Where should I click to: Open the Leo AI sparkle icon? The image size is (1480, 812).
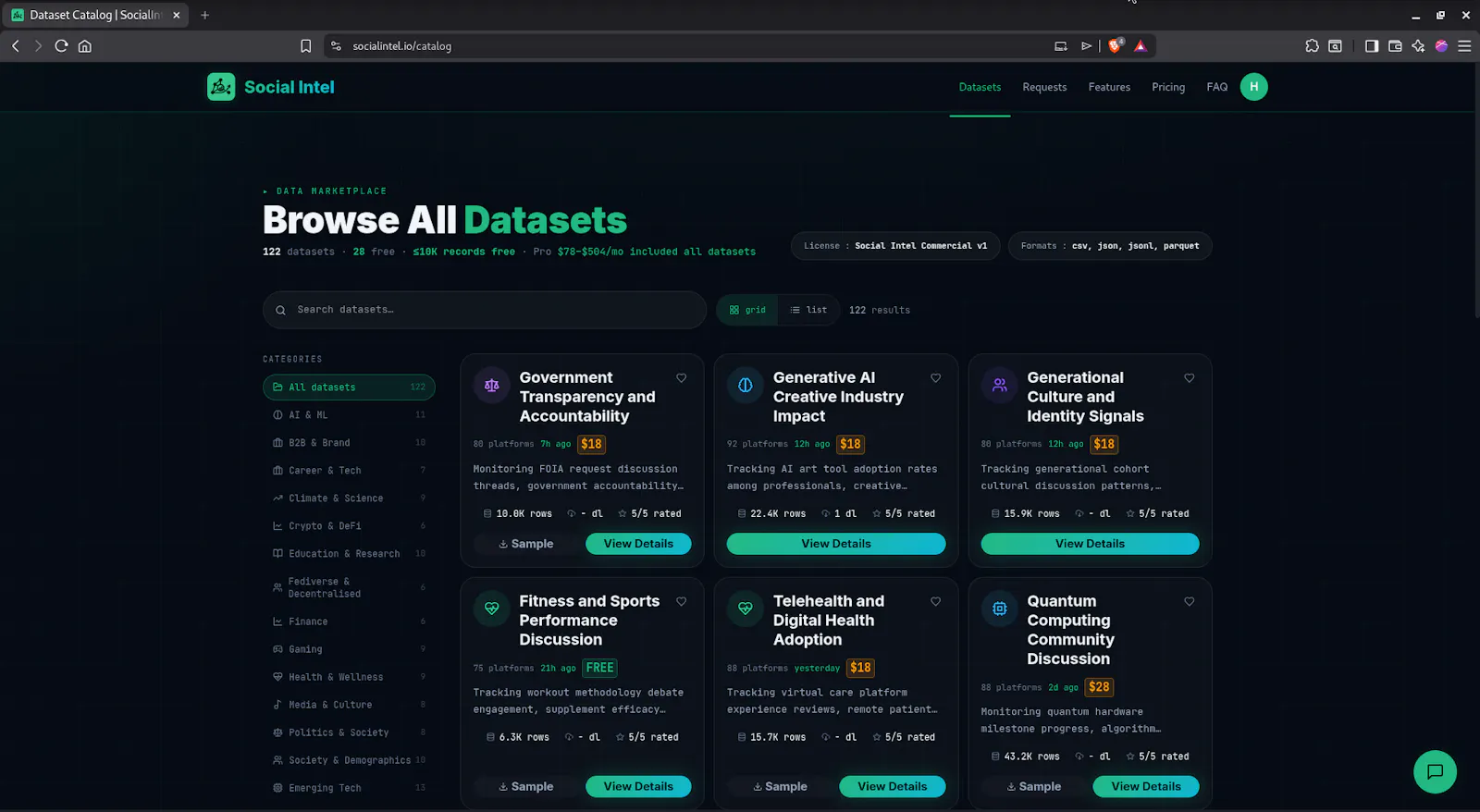coord(1418,45)
